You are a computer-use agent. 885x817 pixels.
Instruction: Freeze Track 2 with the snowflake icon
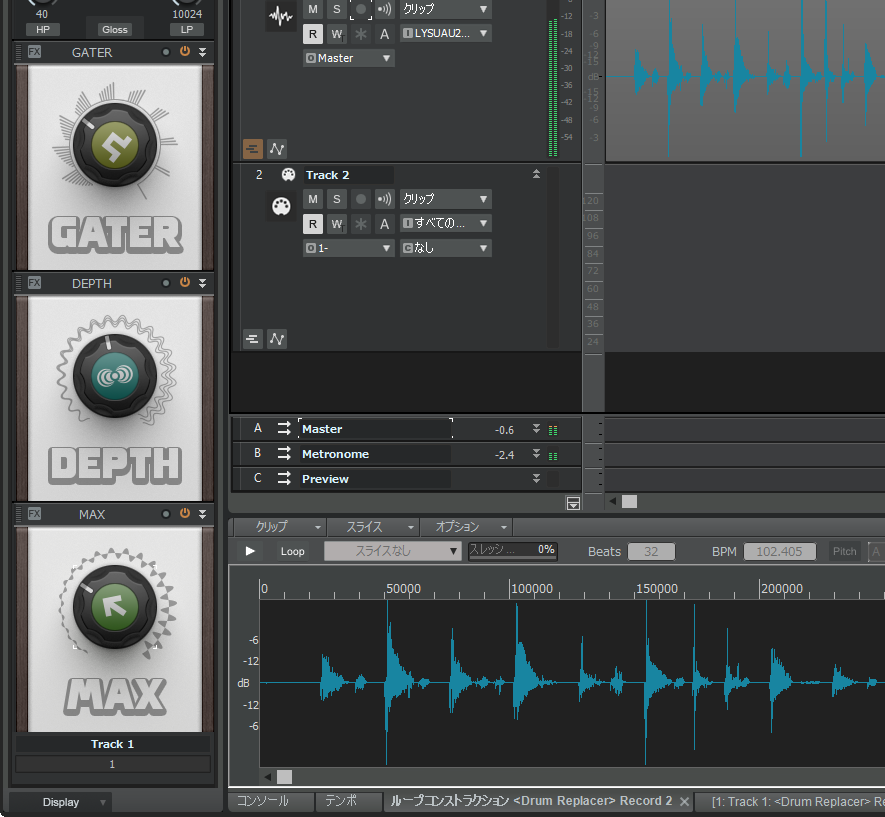(x=361, y=224)
